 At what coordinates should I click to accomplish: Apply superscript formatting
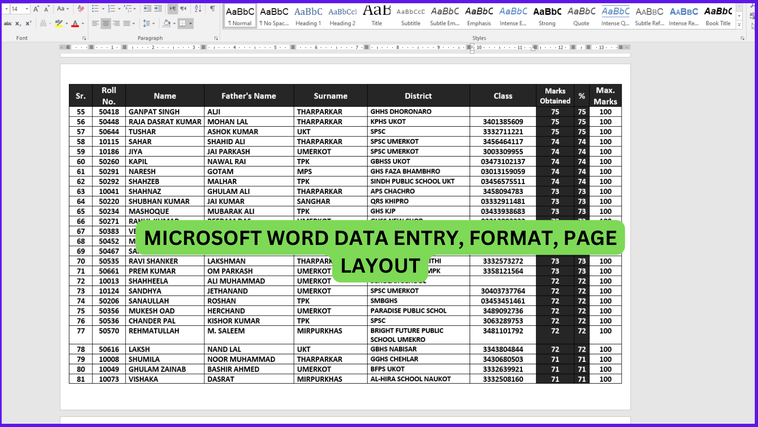(x=28, y=23)
